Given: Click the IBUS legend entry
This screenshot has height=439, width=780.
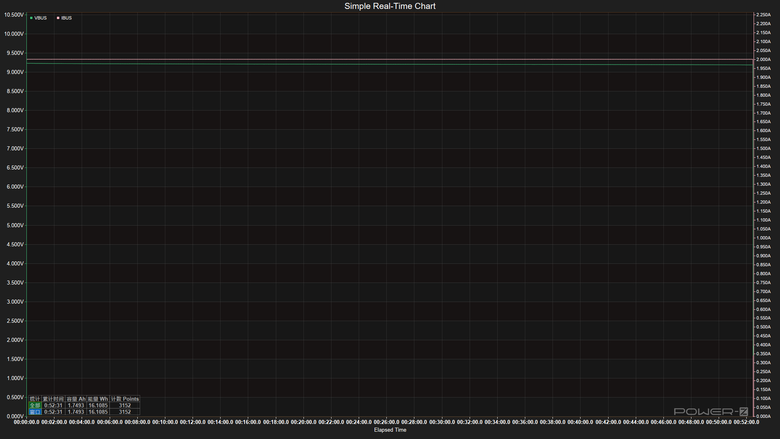Looking at the screenshot, I should coord(64,18).
